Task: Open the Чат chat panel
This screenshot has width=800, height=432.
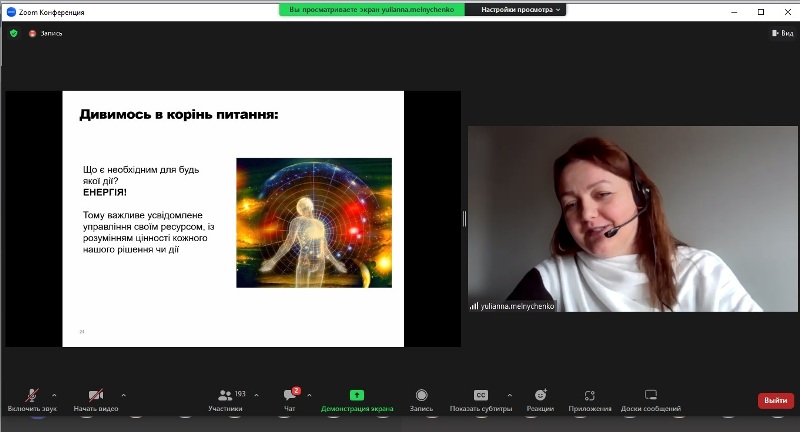Action: pos(290,396)
